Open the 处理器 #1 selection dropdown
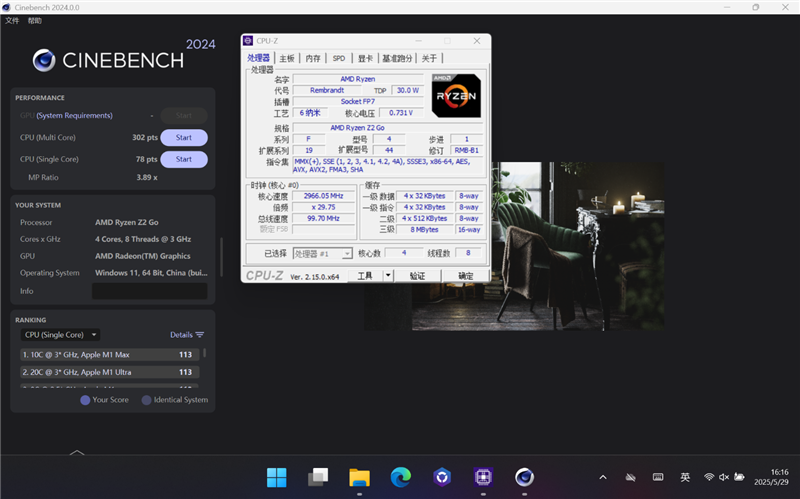The width and height of the screenshot is (800, 499). click(x=322, y=254)
